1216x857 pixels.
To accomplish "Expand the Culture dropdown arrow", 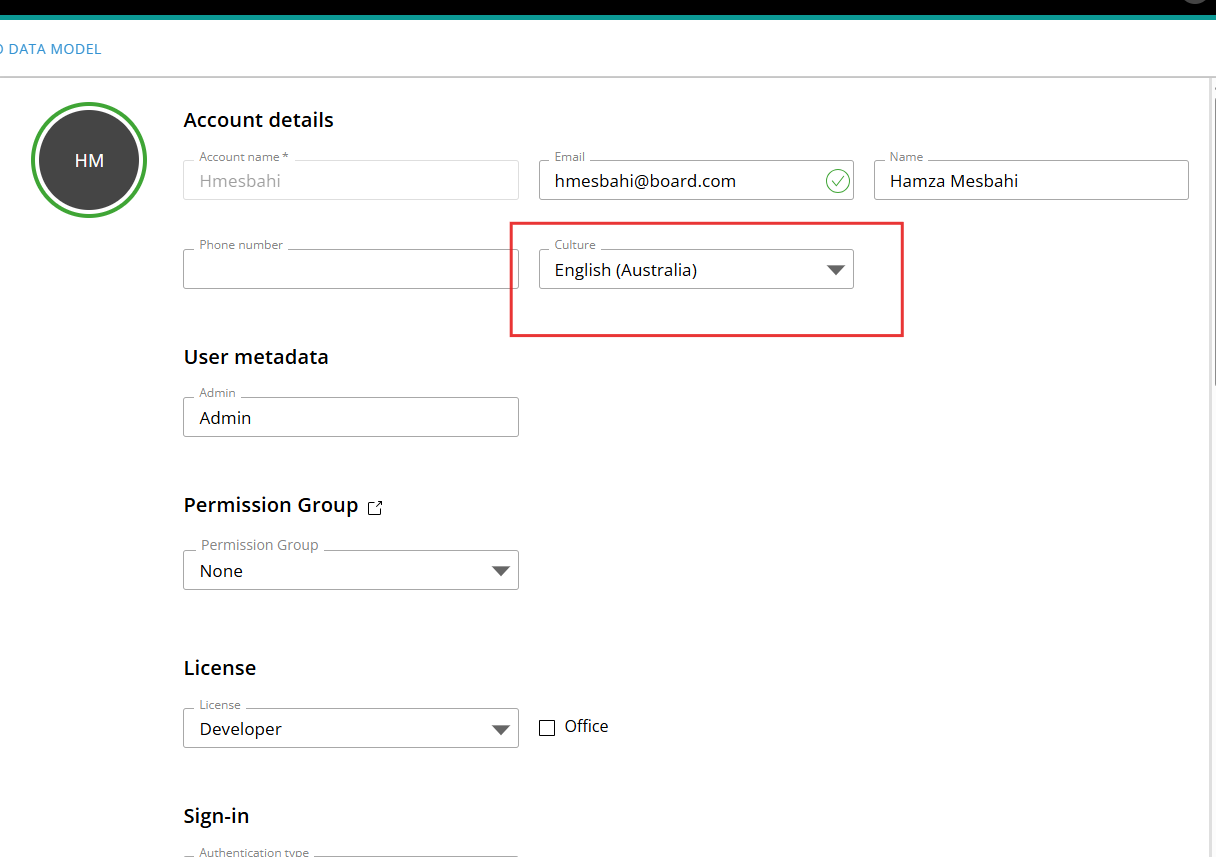I will coord(836,270).
